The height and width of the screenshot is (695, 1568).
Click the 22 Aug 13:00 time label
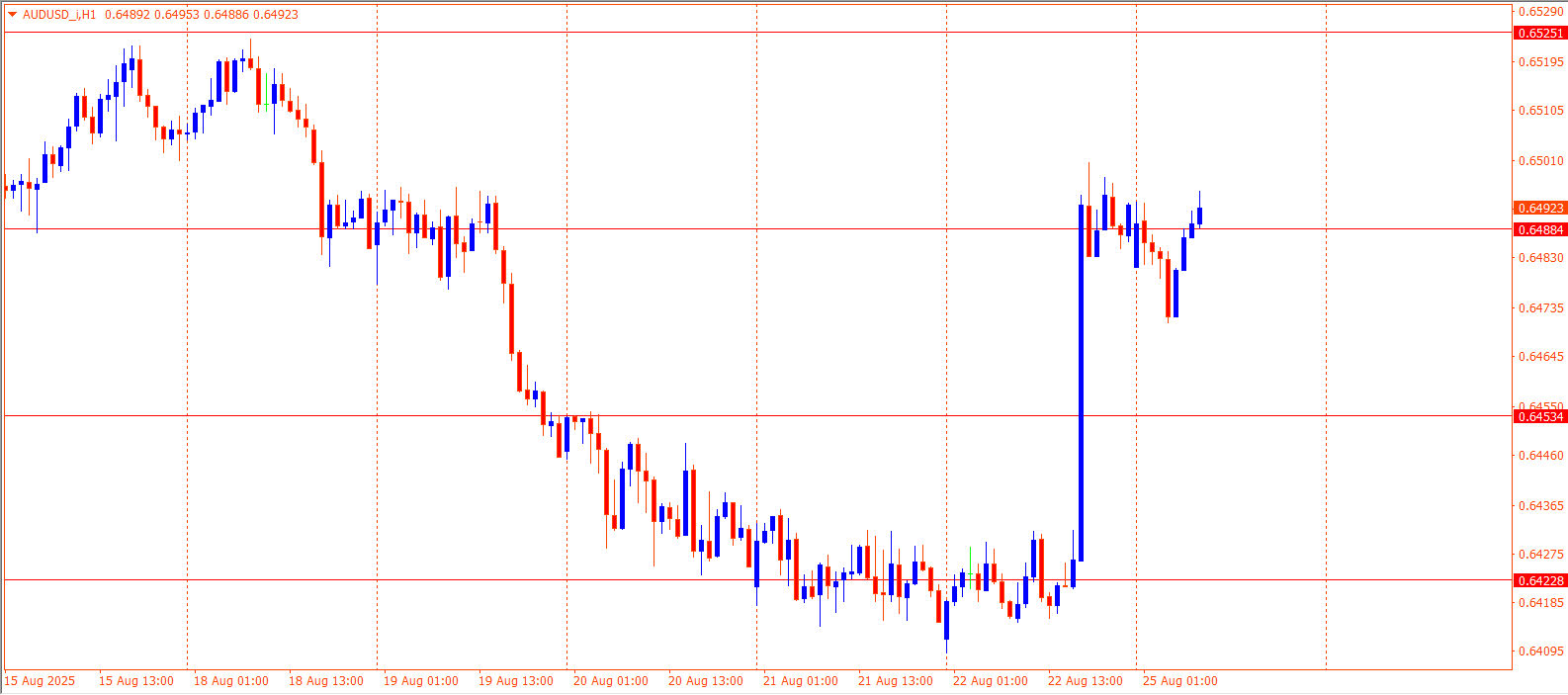[1086, 681]
